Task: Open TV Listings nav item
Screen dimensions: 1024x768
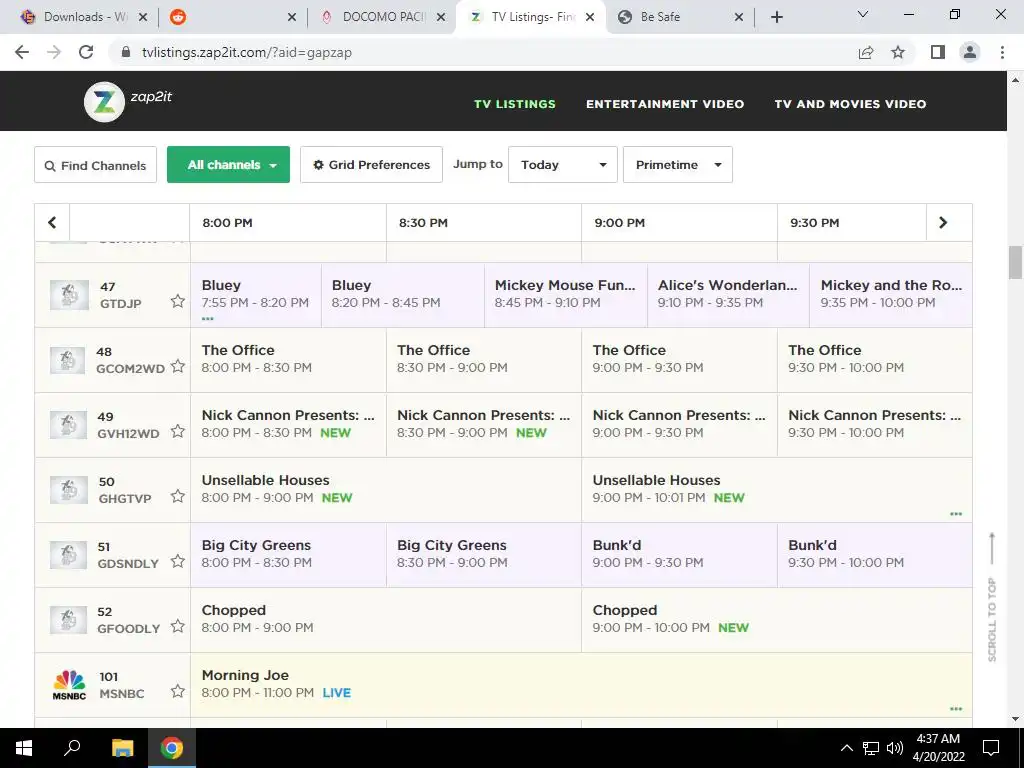Action: click(515, 104)
